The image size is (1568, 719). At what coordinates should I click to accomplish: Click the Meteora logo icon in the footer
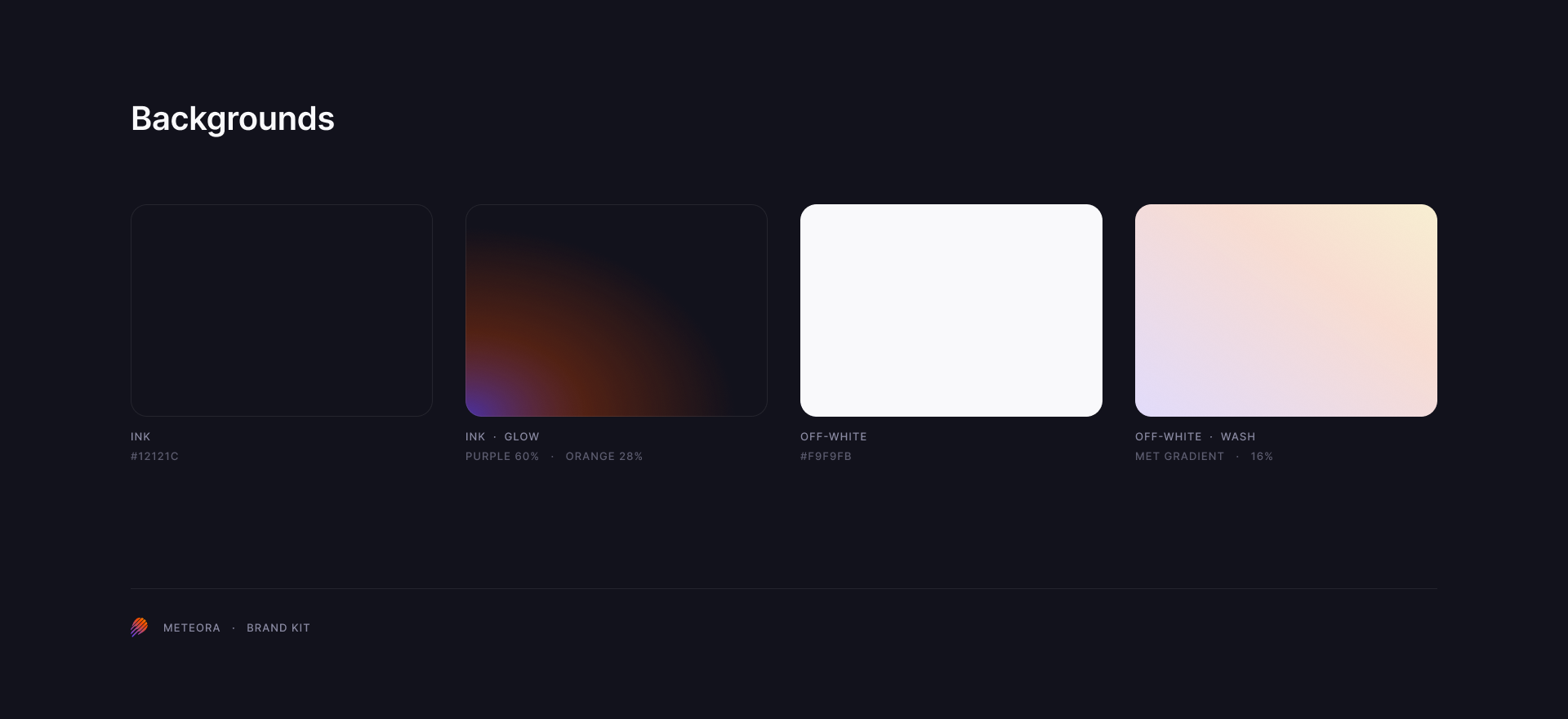140,627
